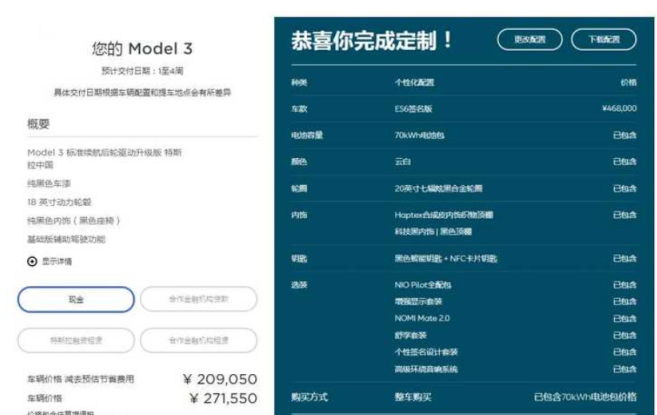Select 特斯拉融资租赁 option
Viewport: 657px width, 415px height.
point(75,340)
